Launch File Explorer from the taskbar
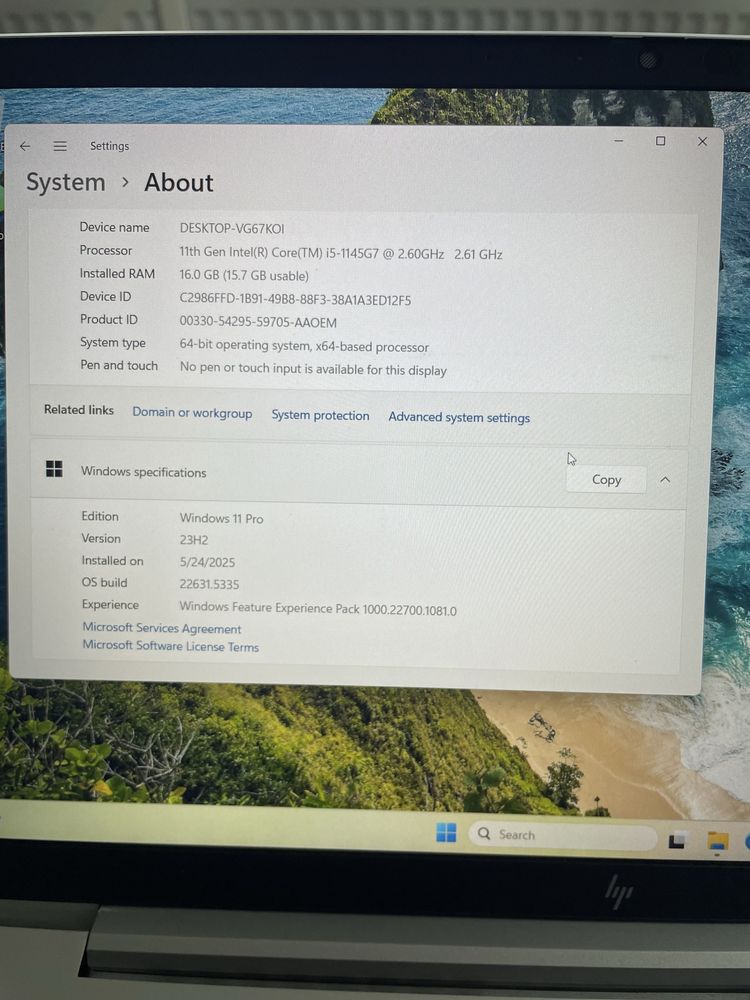750x1000 pixels. [718, 841]
